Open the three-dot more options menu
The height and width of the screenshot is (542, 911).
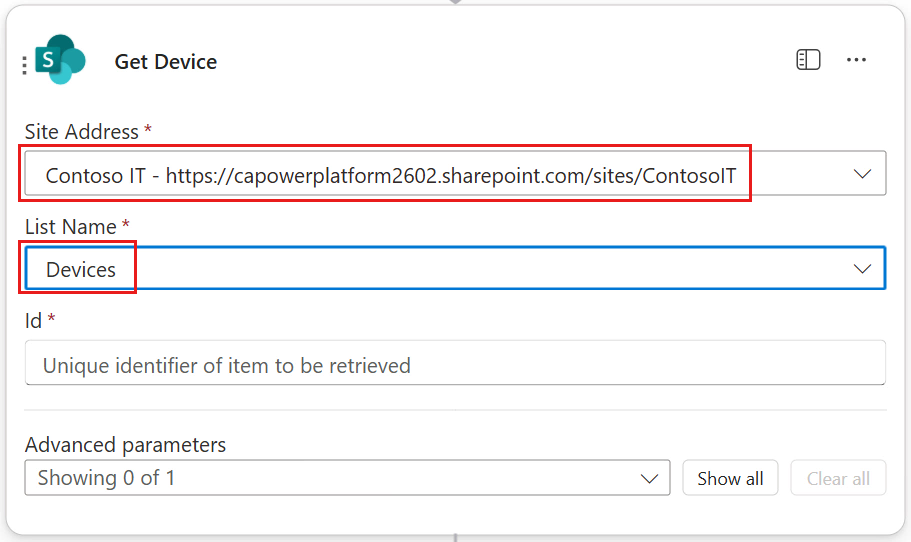click(856, 60)
